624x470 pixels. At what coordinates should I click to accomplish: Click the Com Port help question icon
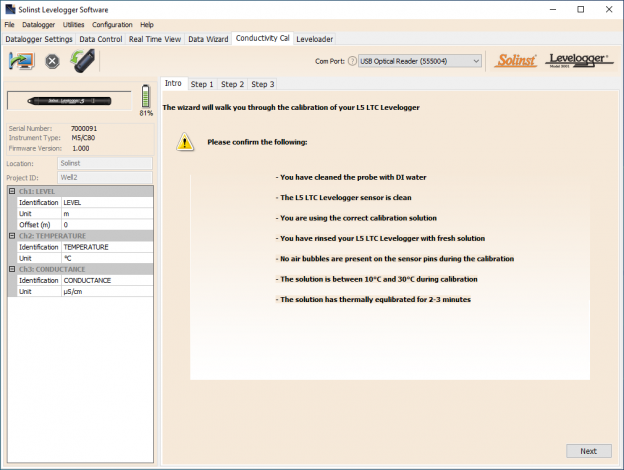point(351,61)
